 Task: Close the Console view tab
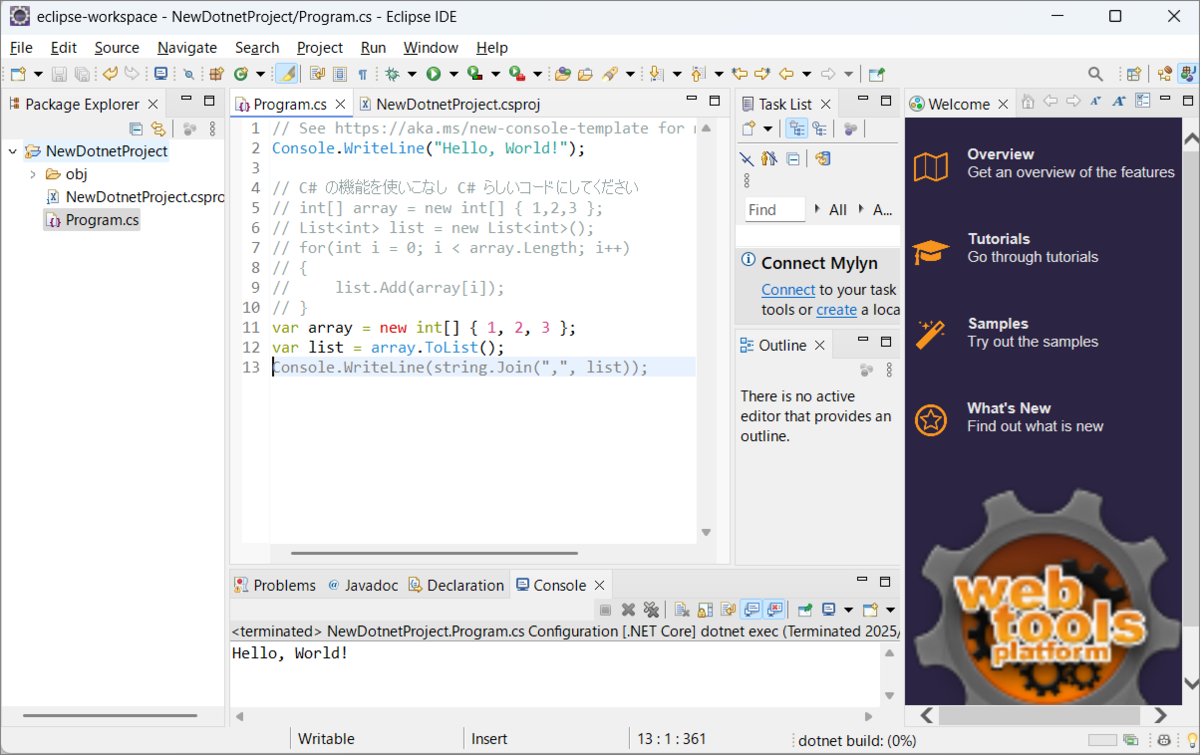click(600, 586)
